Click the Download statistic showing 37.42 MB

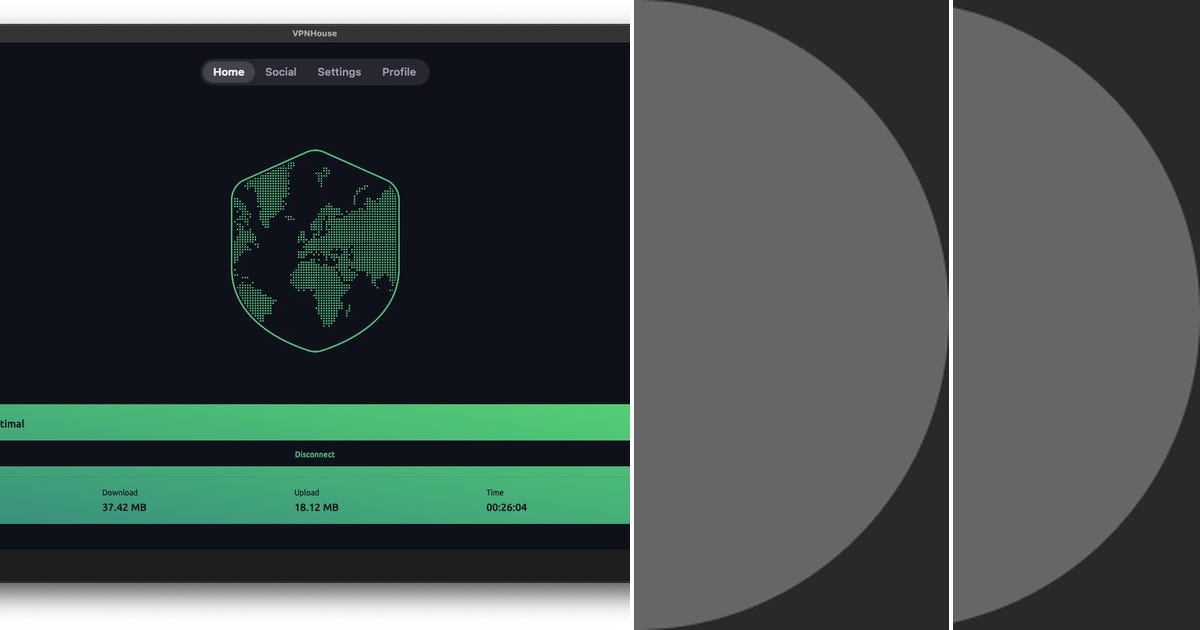pyautogui.click(x=121, y=500)
